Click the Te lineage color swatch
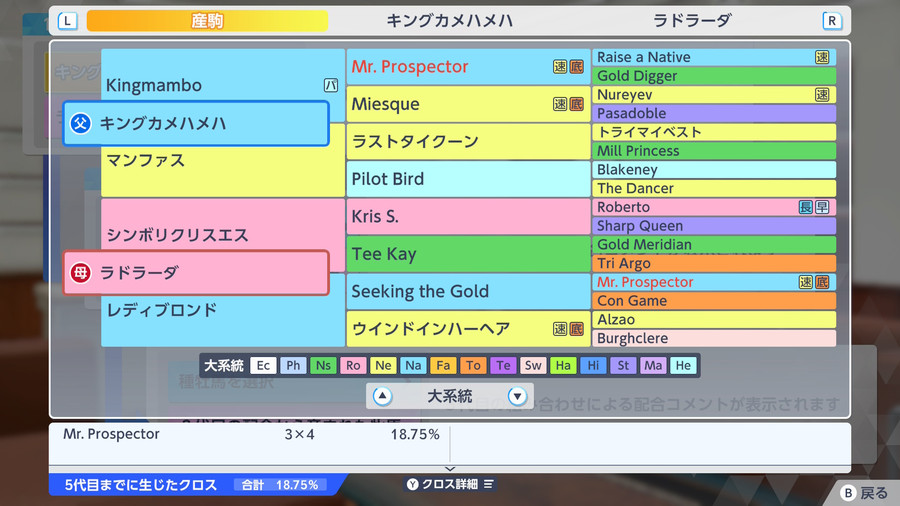 pyautogui.click(x=503, y=365)
